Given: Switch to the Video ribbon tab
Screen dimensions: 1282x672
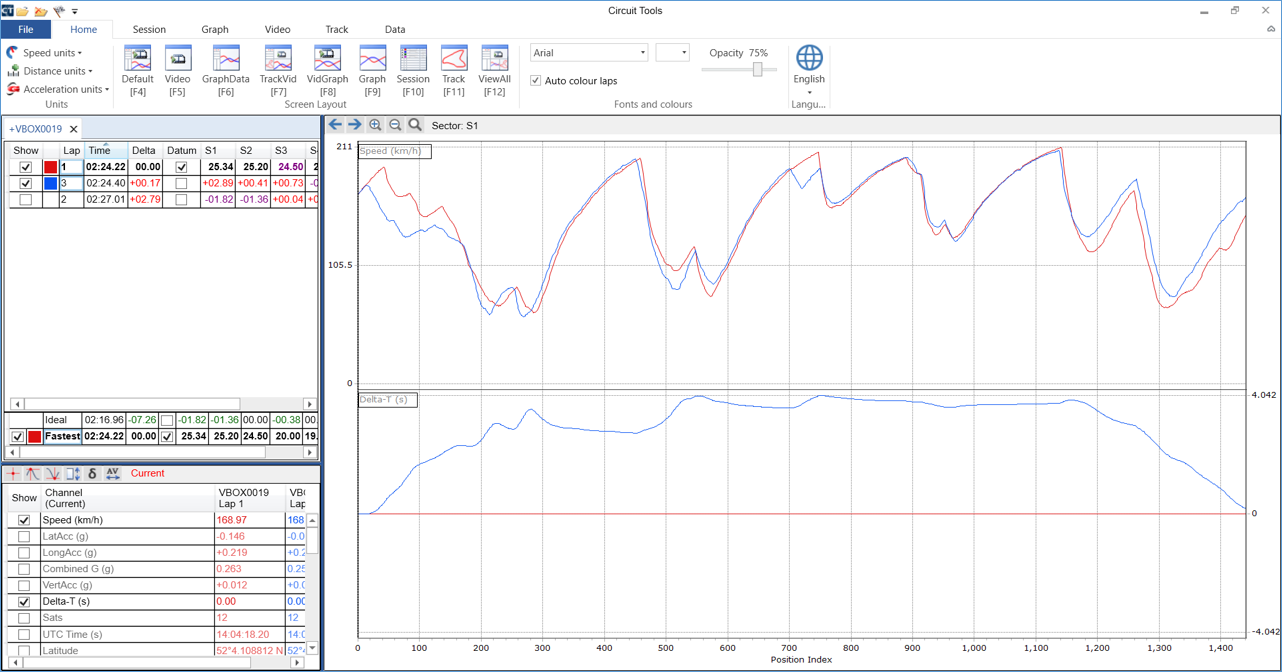Looking at the screenshot, I should pyautogui.click(x=277, y=30).
